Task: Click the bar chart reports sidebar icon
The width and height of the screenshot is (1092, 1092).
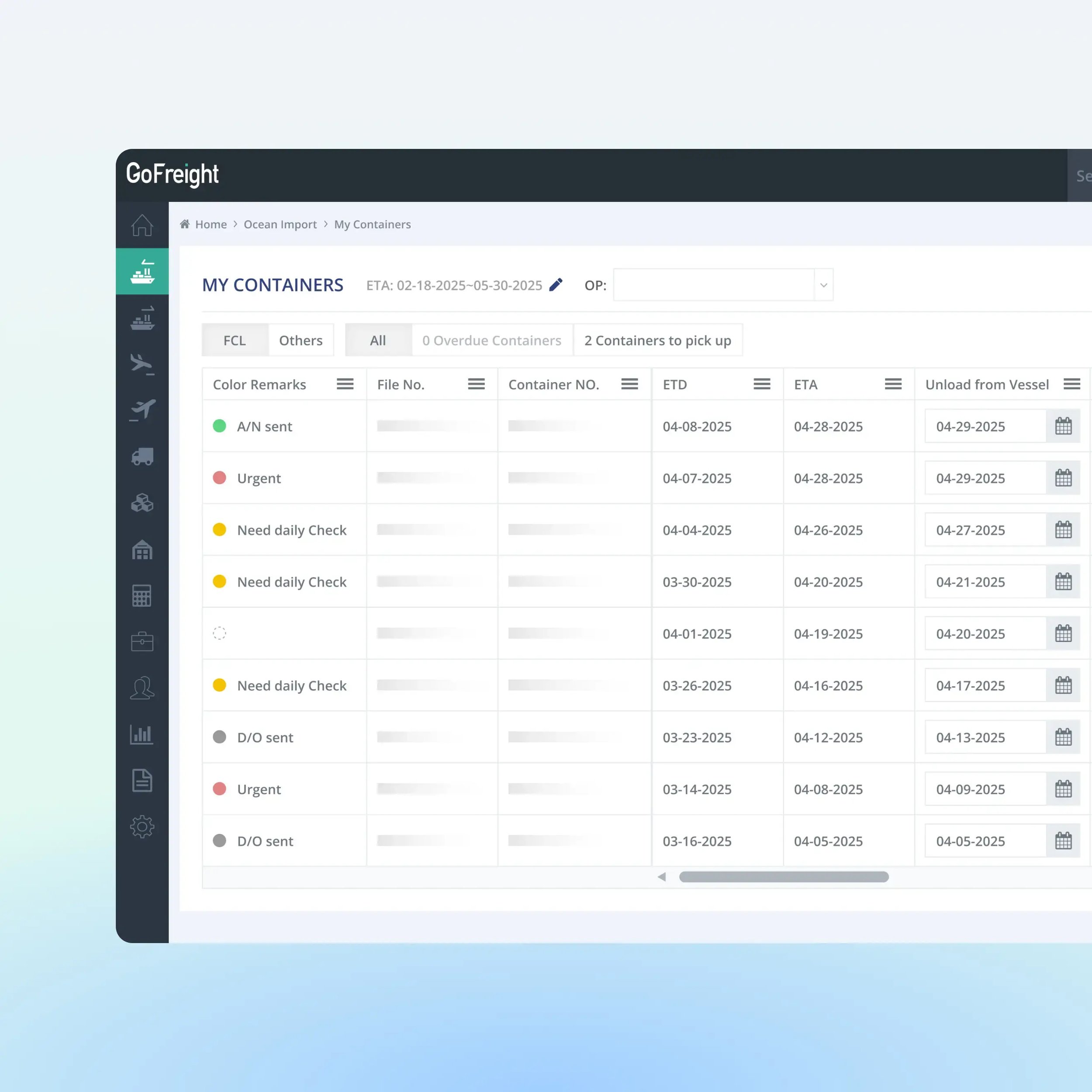Action: 142,734
